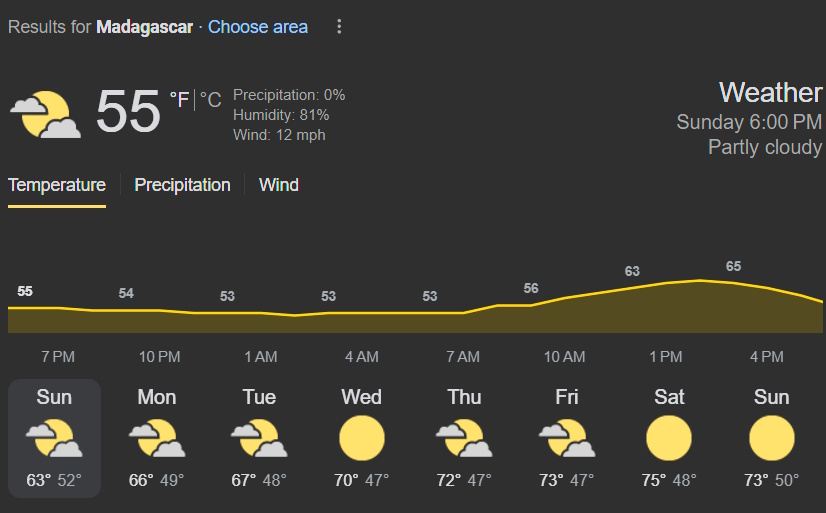
Task: Select Monday's partly cloudy forecast icon
Action: pos(157,438)
